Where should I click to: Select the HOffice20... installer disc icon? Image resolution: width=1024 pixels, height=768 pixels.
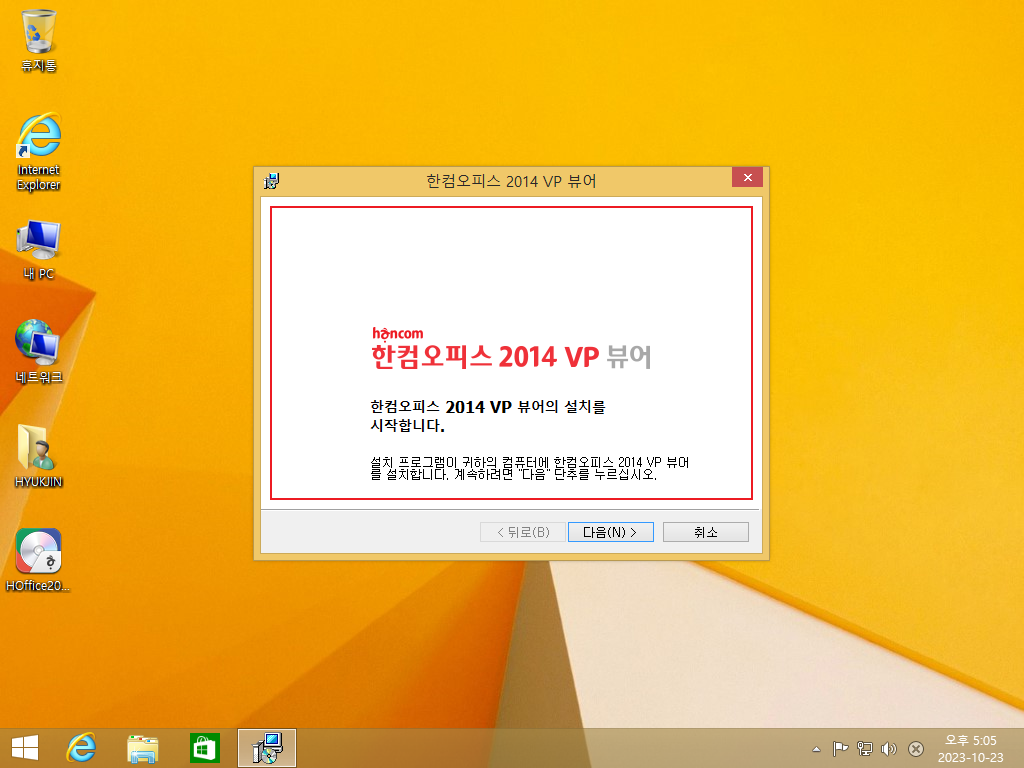pos(38,560)
